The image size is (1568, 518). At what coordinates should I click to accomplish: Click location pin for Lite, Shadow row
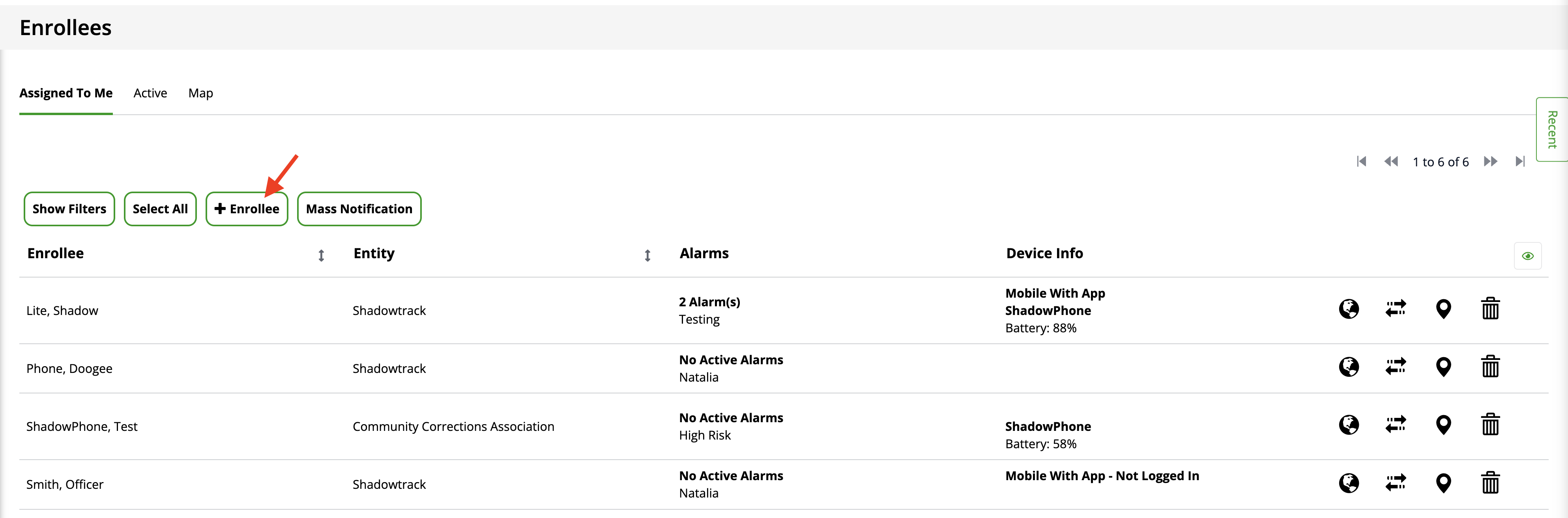tap(1443, 309)
